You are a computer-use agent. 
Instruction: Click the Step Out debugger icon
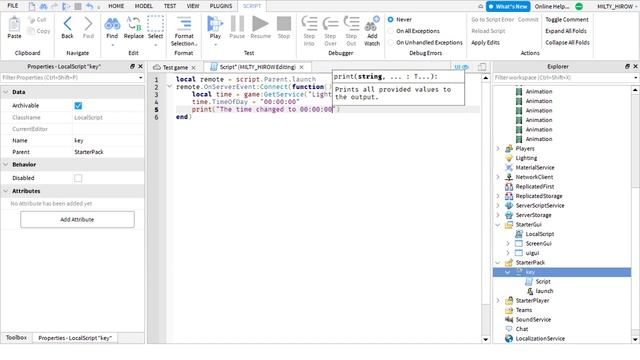[x=351, y=24]
